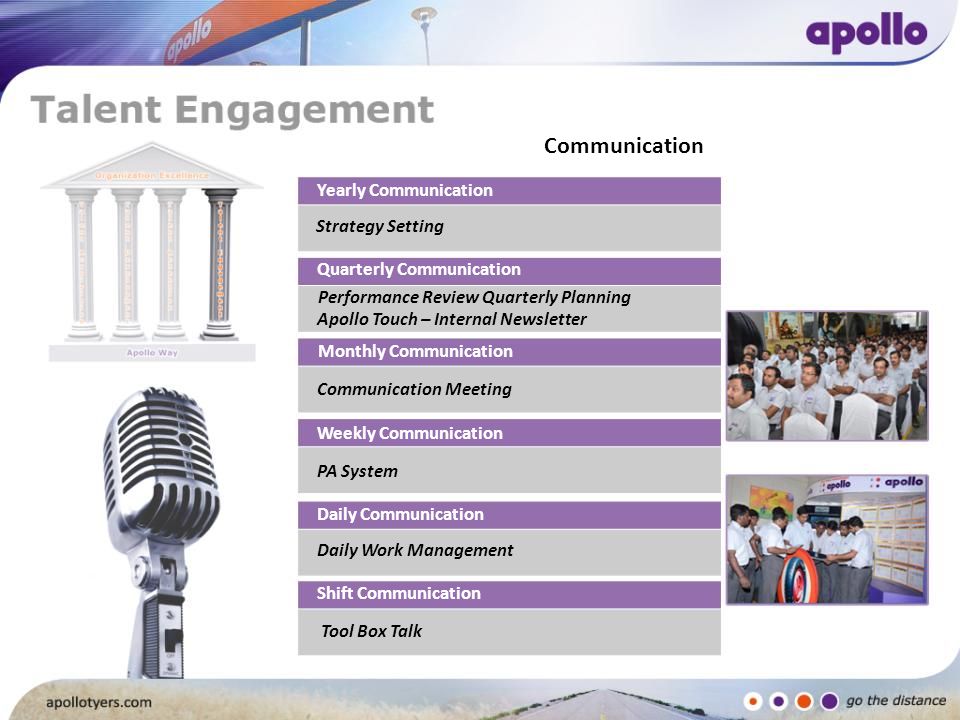Select Performance Review Quarterly Planning line

click(474, 297)
